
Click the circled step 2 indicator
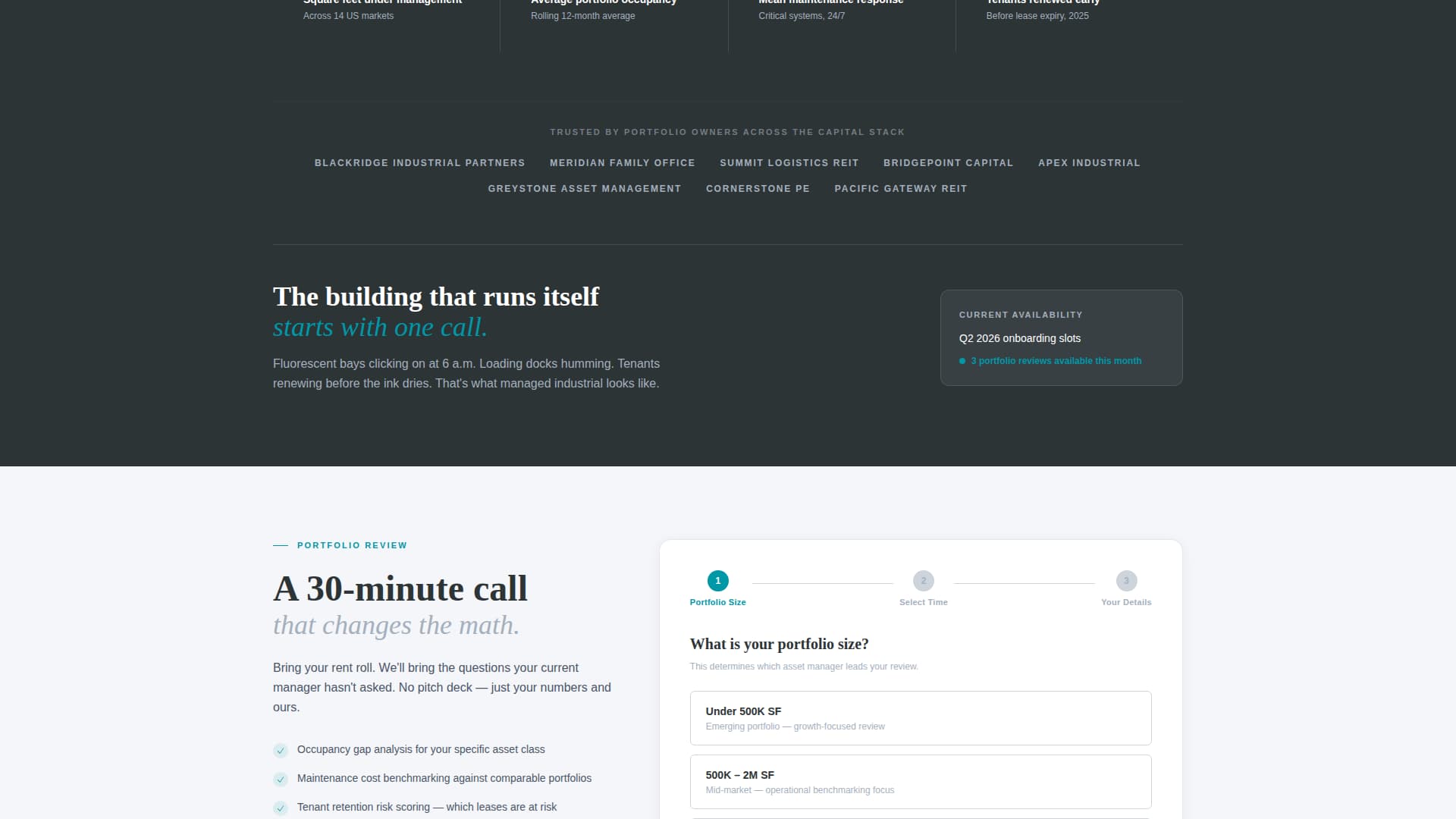tap(923, 580)
